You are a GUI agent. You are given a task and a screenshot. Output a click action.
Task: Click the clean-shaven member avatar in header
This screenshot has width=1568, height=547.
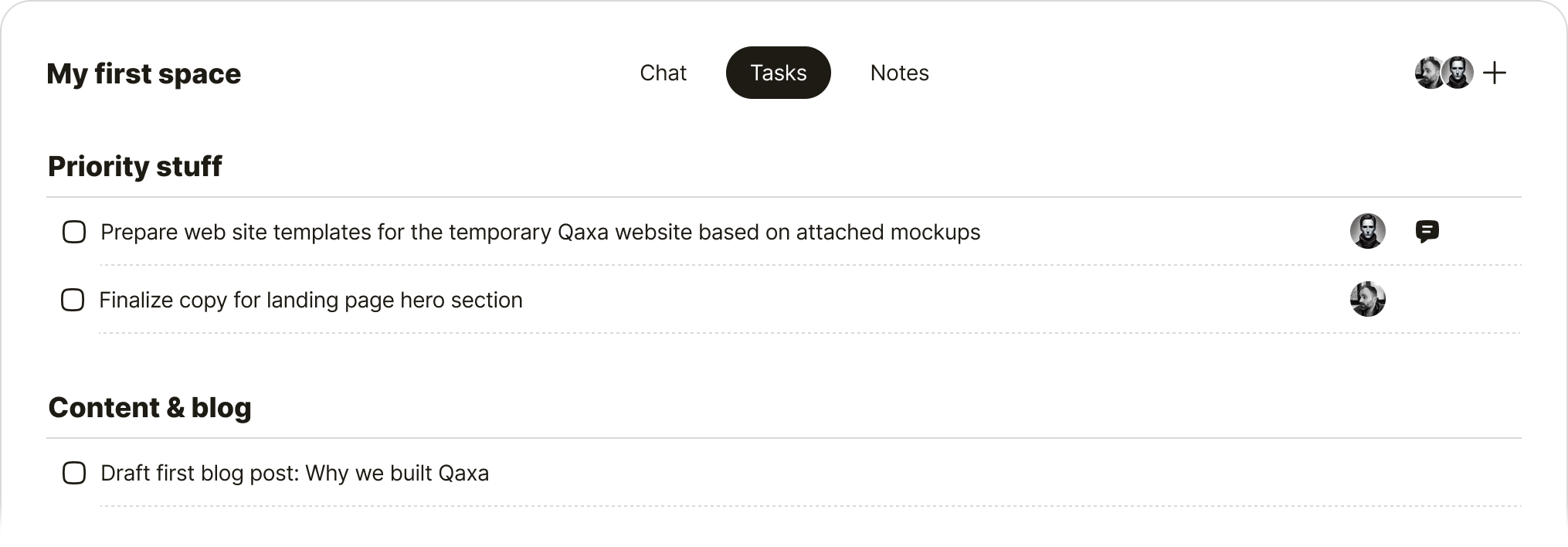coord(1458,73)
